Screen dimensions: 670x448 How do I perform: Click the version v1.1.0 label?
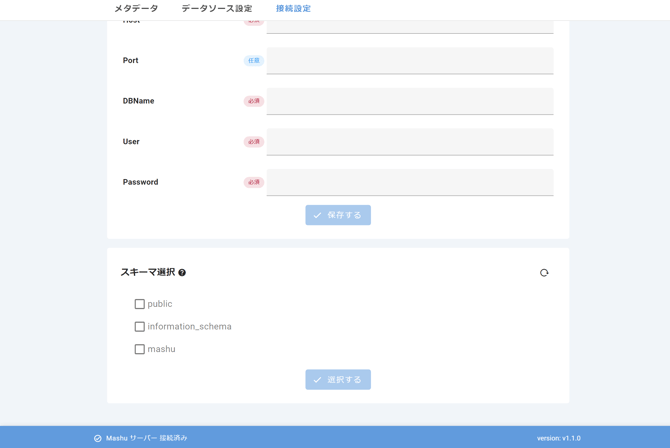(x=558, y=438)
